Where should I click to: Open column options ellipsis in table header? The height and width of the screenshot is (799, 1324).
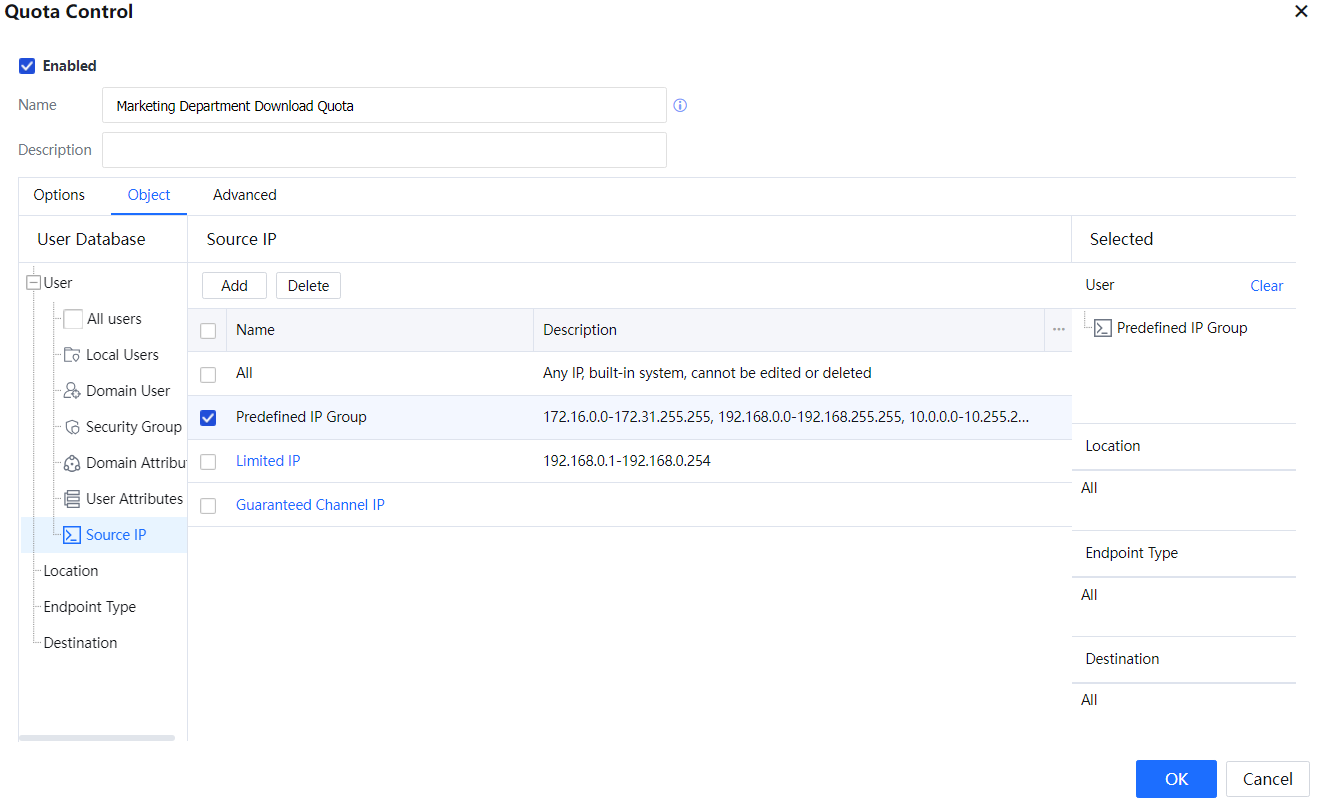[x=1058, y=330]
